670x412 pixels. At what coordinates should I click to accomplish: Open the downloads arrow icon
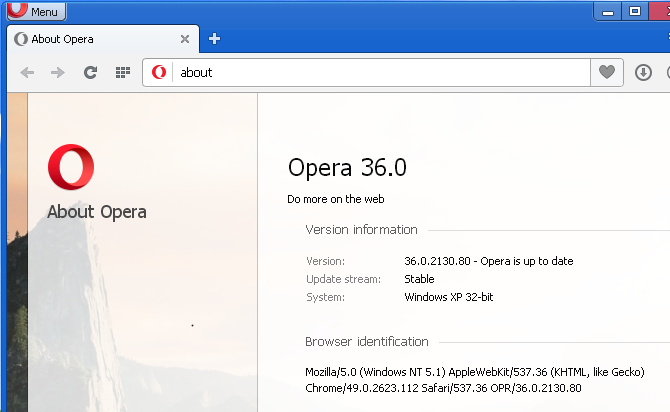pyautogui.click(x=644, y=72)
